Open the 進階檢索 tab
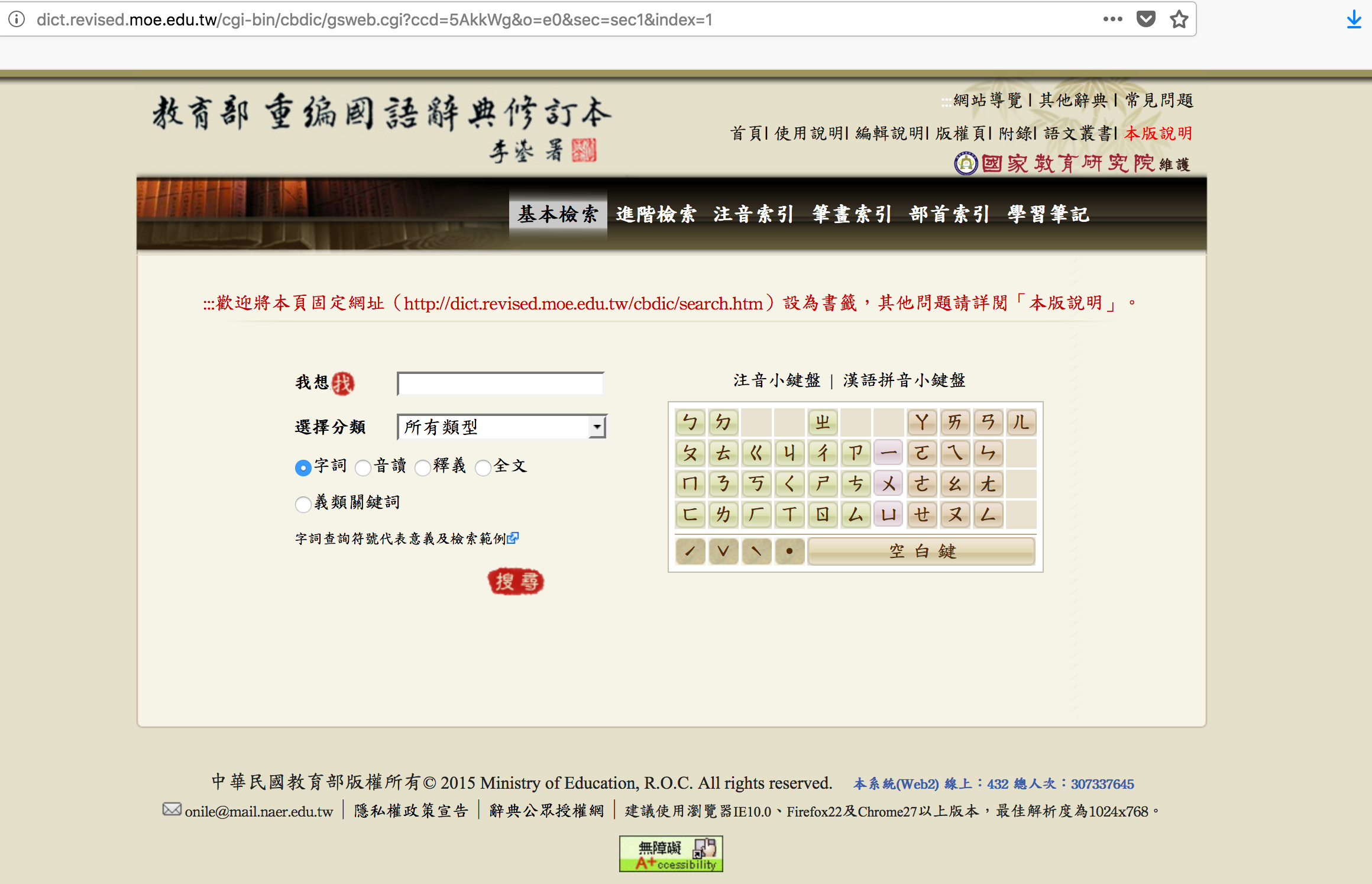Image resolution: width=1372 pixels, height=884 pixels. point(656,214)
